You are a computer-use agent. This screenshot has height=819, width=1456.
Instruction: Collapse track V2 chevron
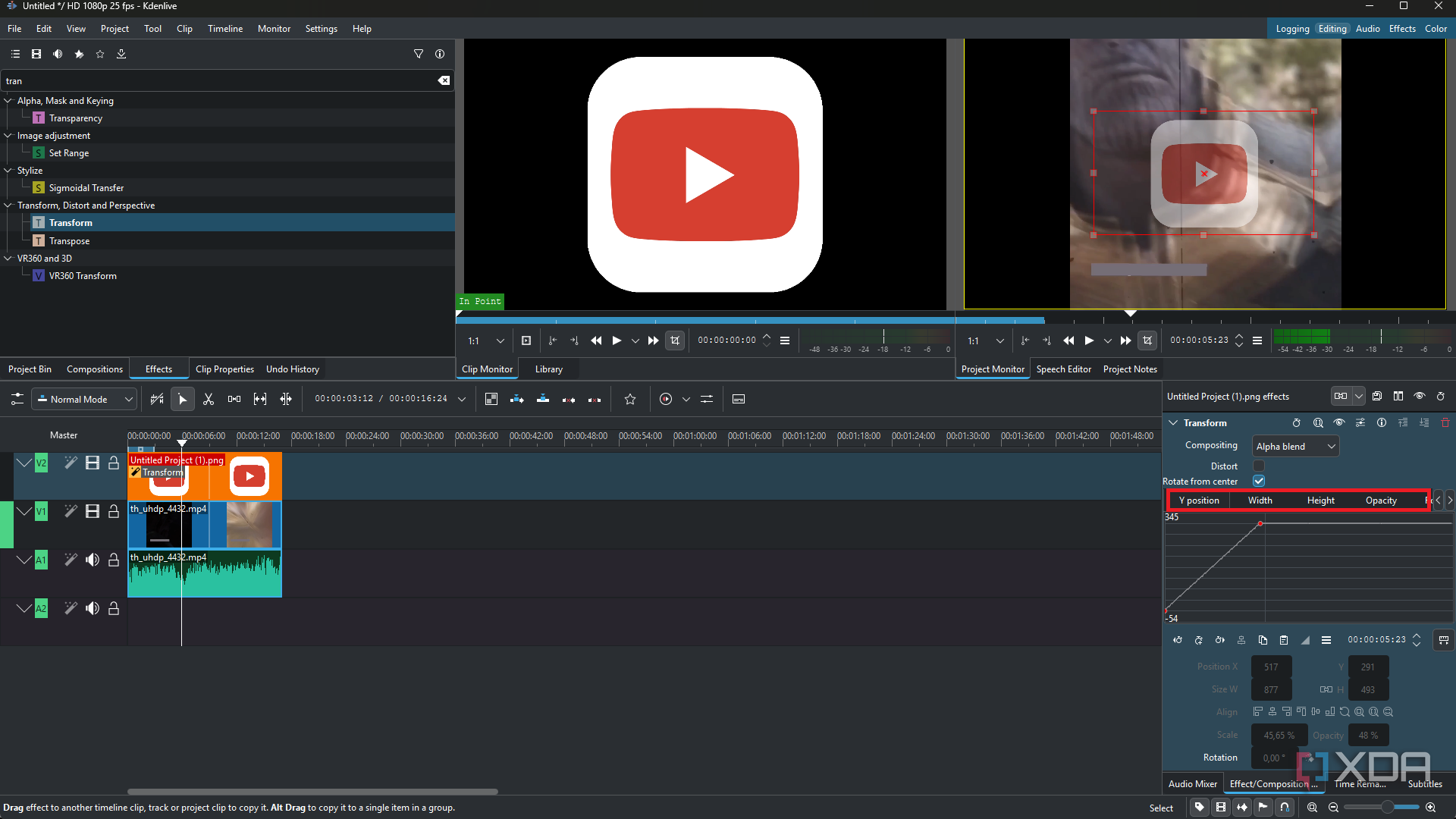[x=24, y=463]
